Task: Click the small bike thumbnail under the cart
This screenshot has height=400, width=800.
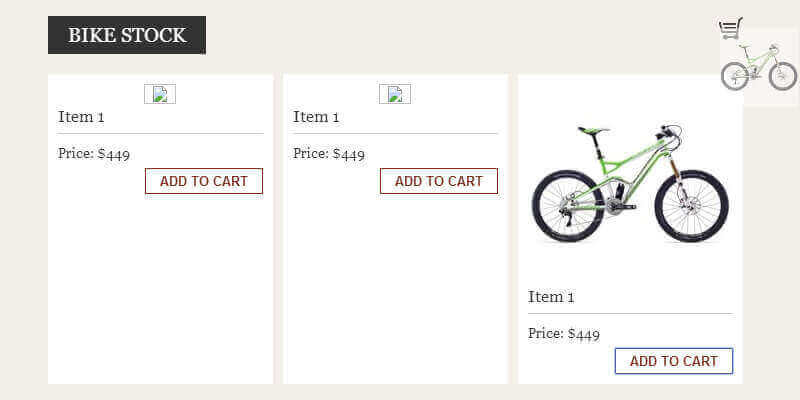Action: pos(759,67)
